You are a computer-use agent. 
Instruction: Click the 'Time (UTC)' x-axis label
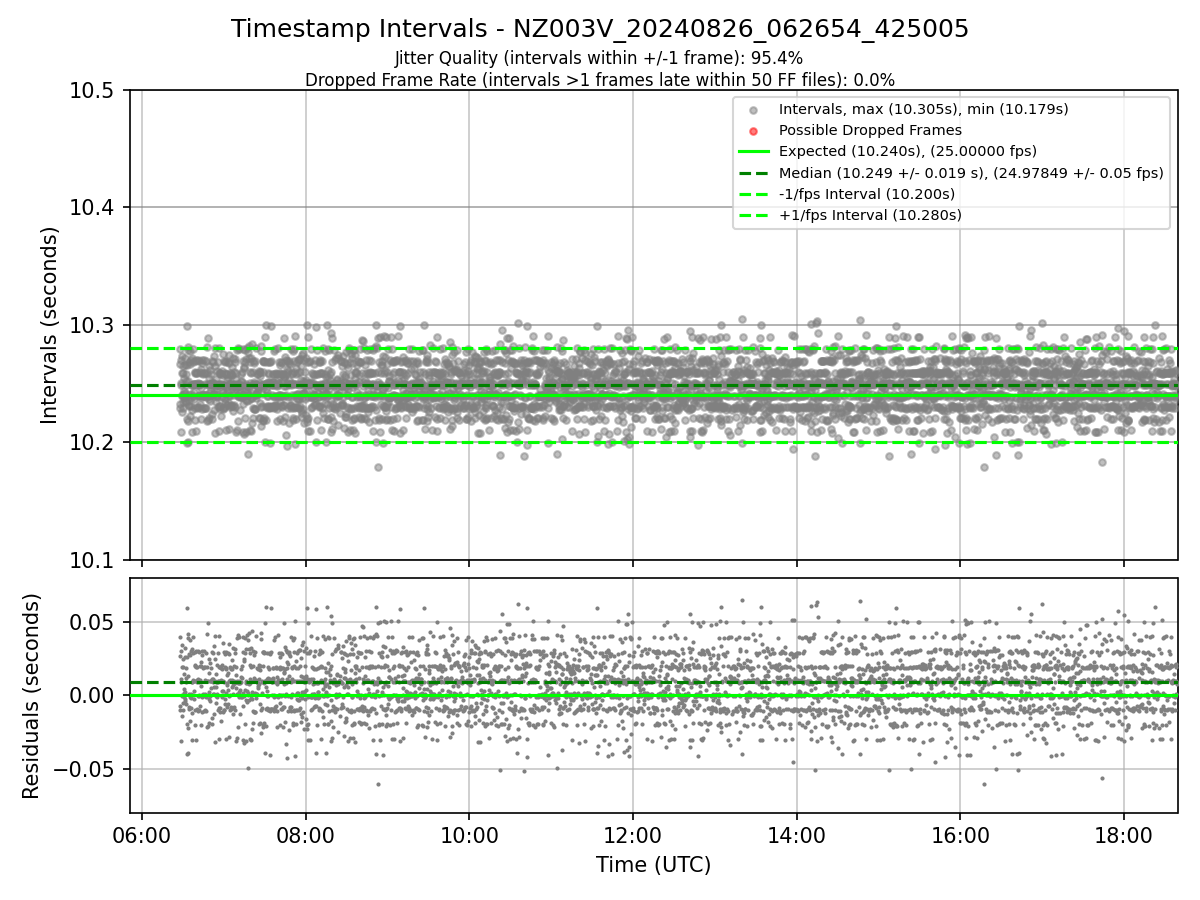pyautogui.click(x=653, y=865)
